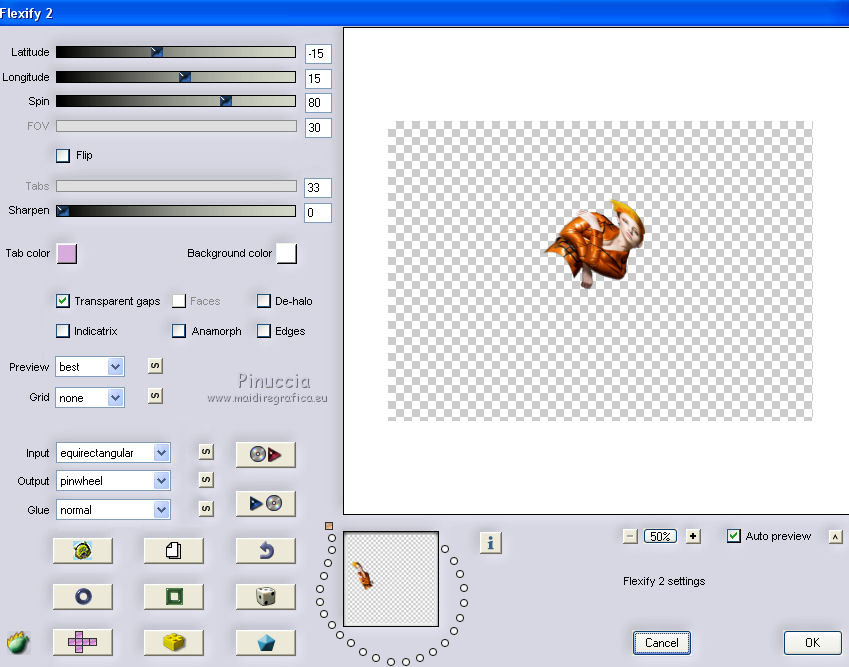Click the dice randomize button

pyautogui.click(x=265, y=597)
